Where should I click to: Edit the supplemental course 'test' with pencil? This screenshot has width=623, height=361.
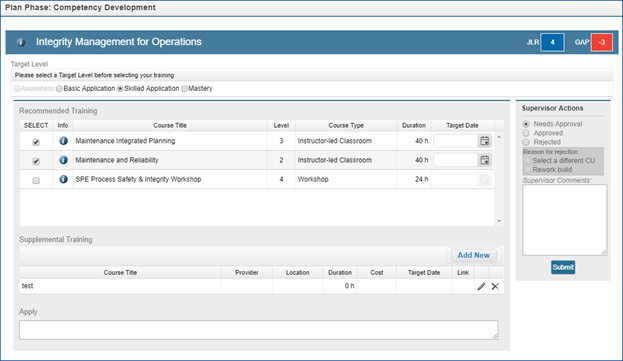point(481,286)
